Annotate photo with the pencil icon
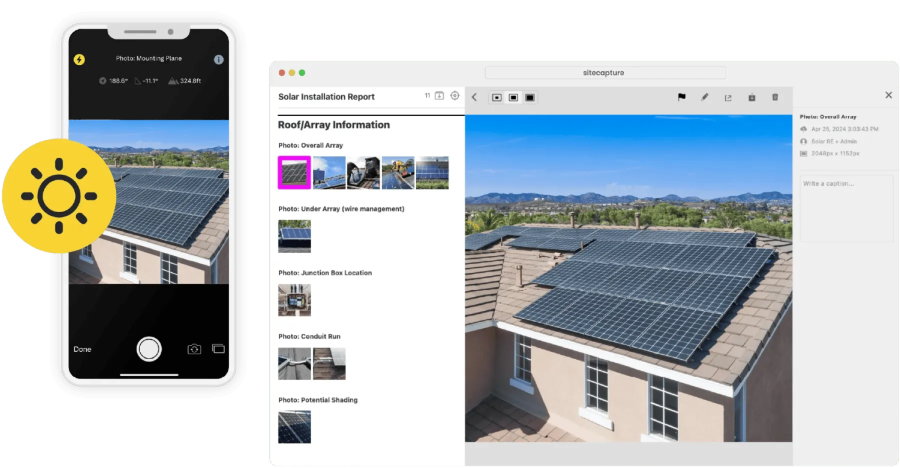The width and height of the screenshot is (900, 468). 704,97
